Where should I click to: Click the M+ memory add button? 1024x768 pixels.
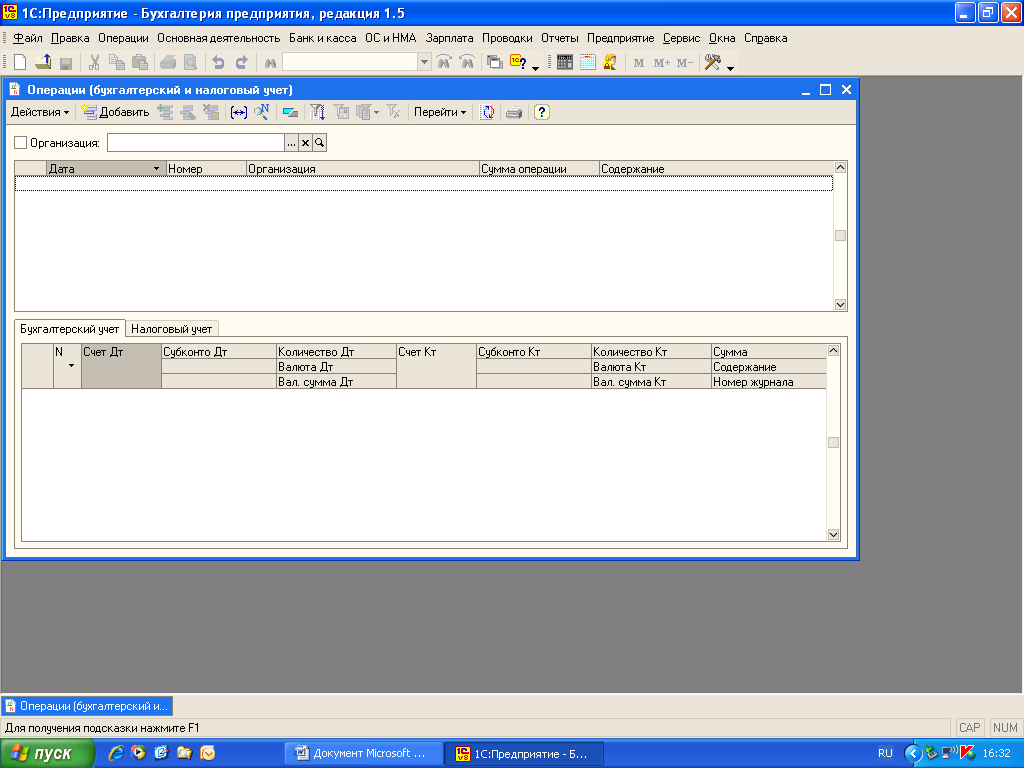pyautogui.click(x=662, y=63)
